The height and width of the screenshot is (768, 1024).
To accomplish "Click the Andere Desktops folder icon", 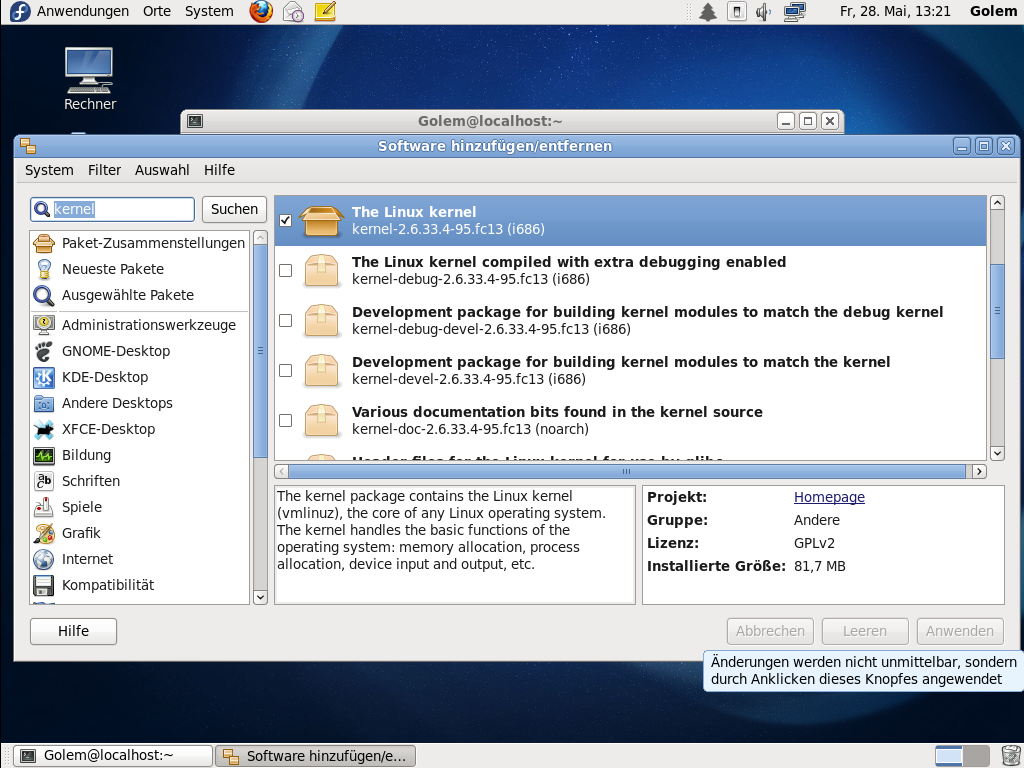I will [x=44, y=403].
